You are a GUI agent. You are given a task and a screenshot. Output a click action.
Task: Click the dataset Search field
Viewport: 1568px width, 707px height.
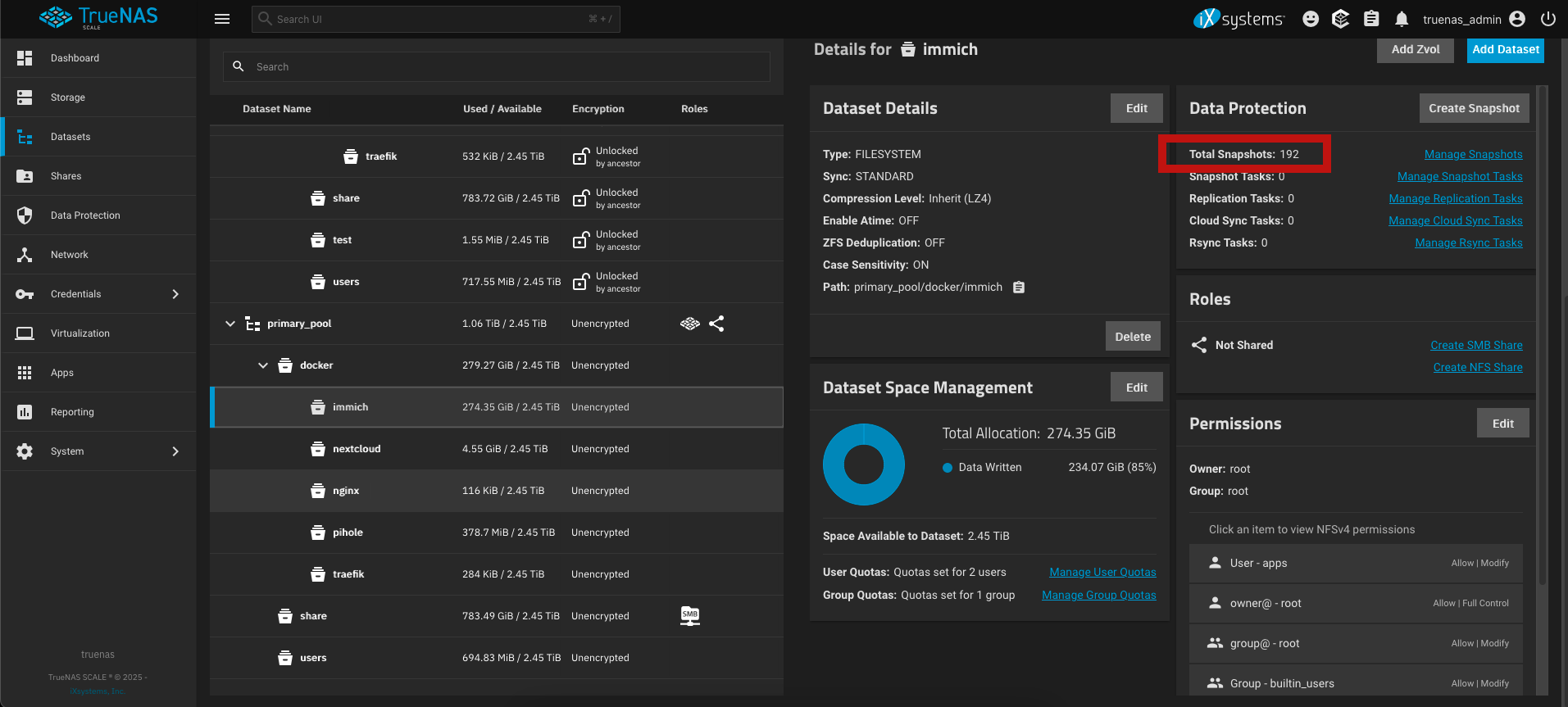pyautogui.click(x=497, y=67)
